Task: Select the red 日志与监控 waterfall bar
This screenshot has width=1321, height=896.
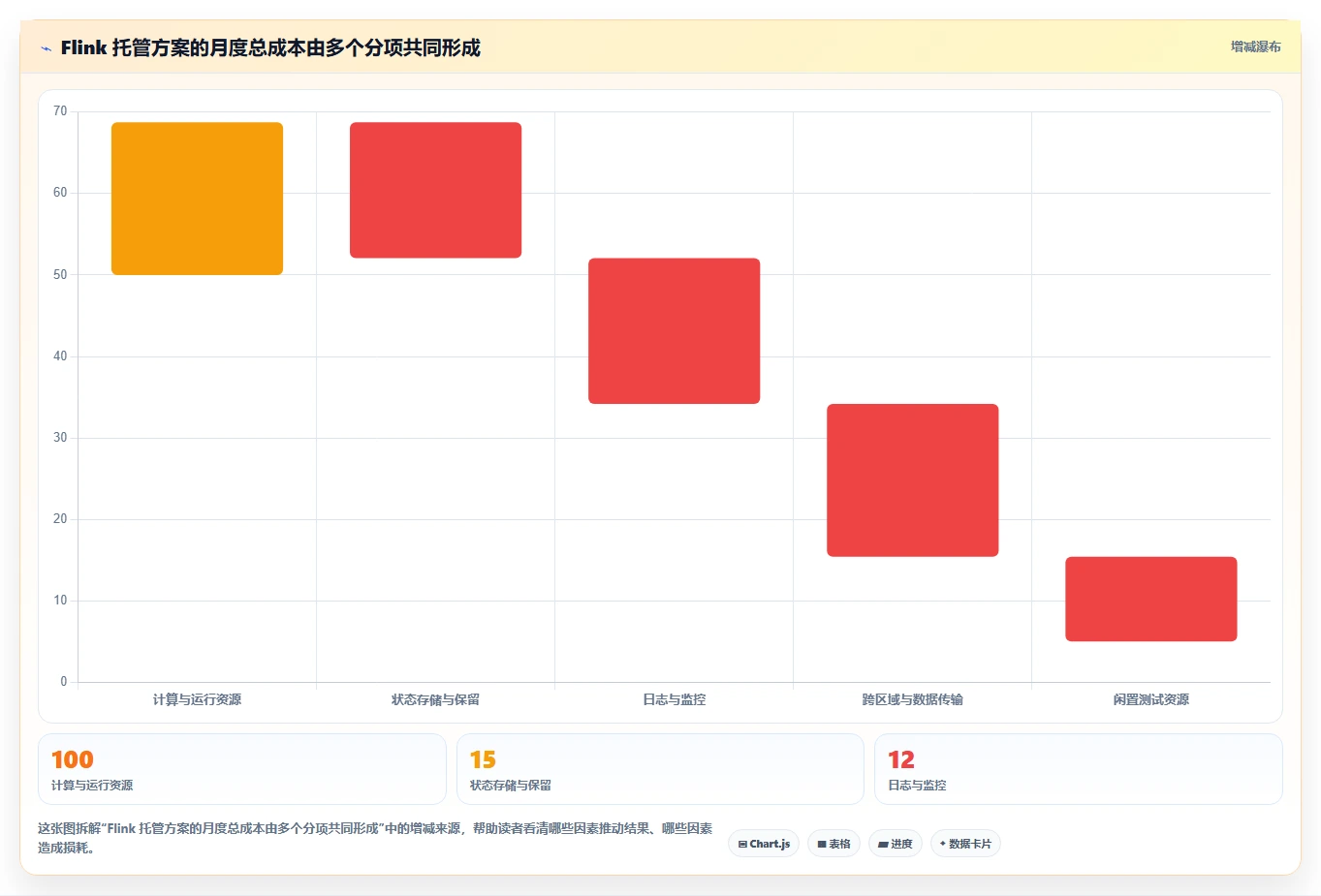Action: tap(674, 331)
